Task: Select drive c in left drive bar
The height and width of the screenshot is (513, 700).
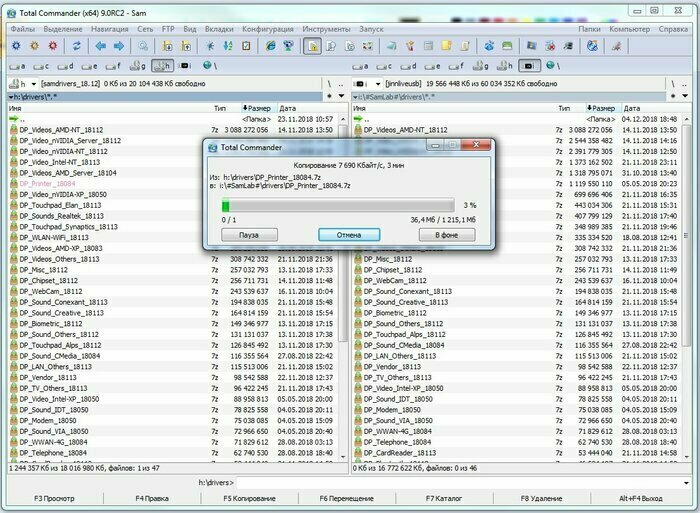Action: (41, 66)
